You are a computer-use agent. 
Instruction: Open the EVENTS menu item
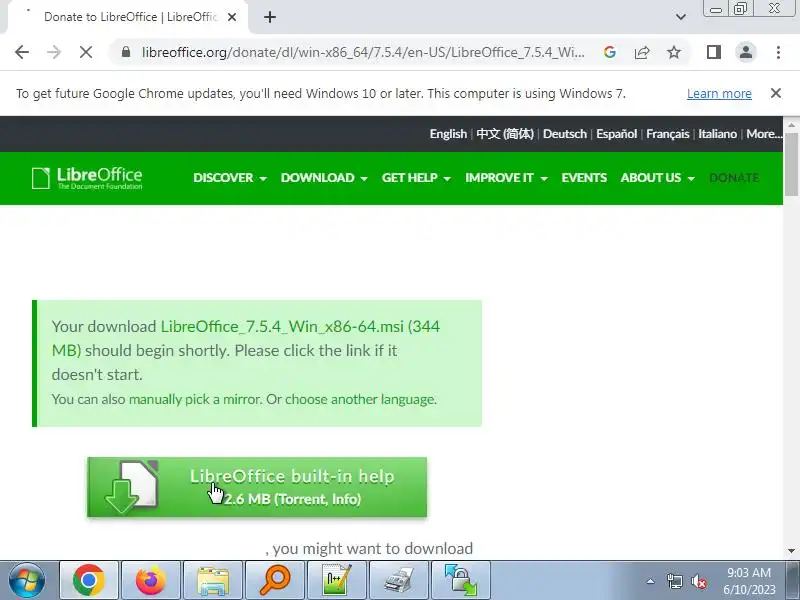(x=584, y=178)
